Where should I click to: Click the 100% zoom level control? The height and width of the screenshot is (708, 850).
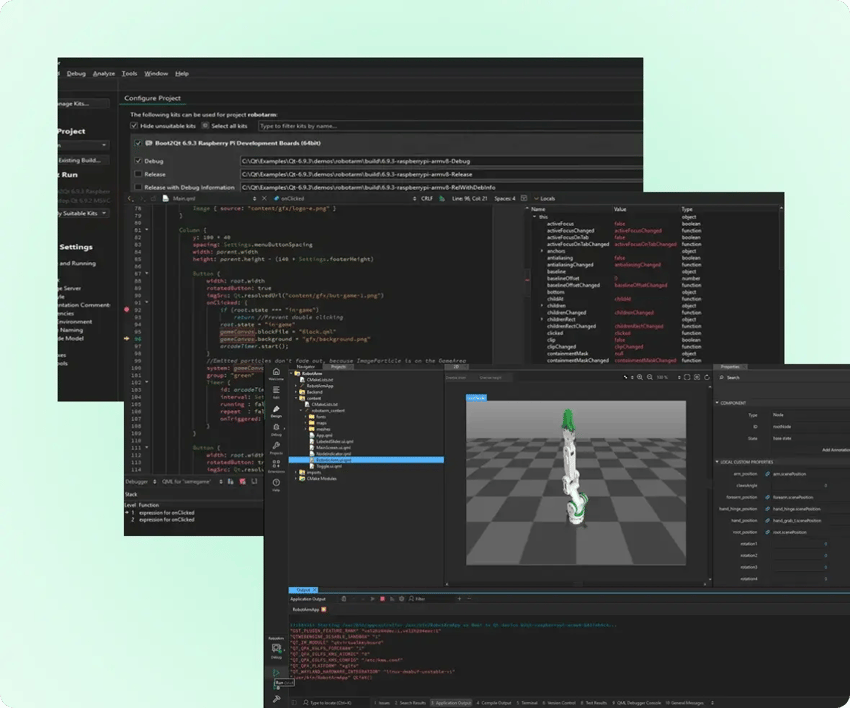pyautogui.click(x=662, y=377)
